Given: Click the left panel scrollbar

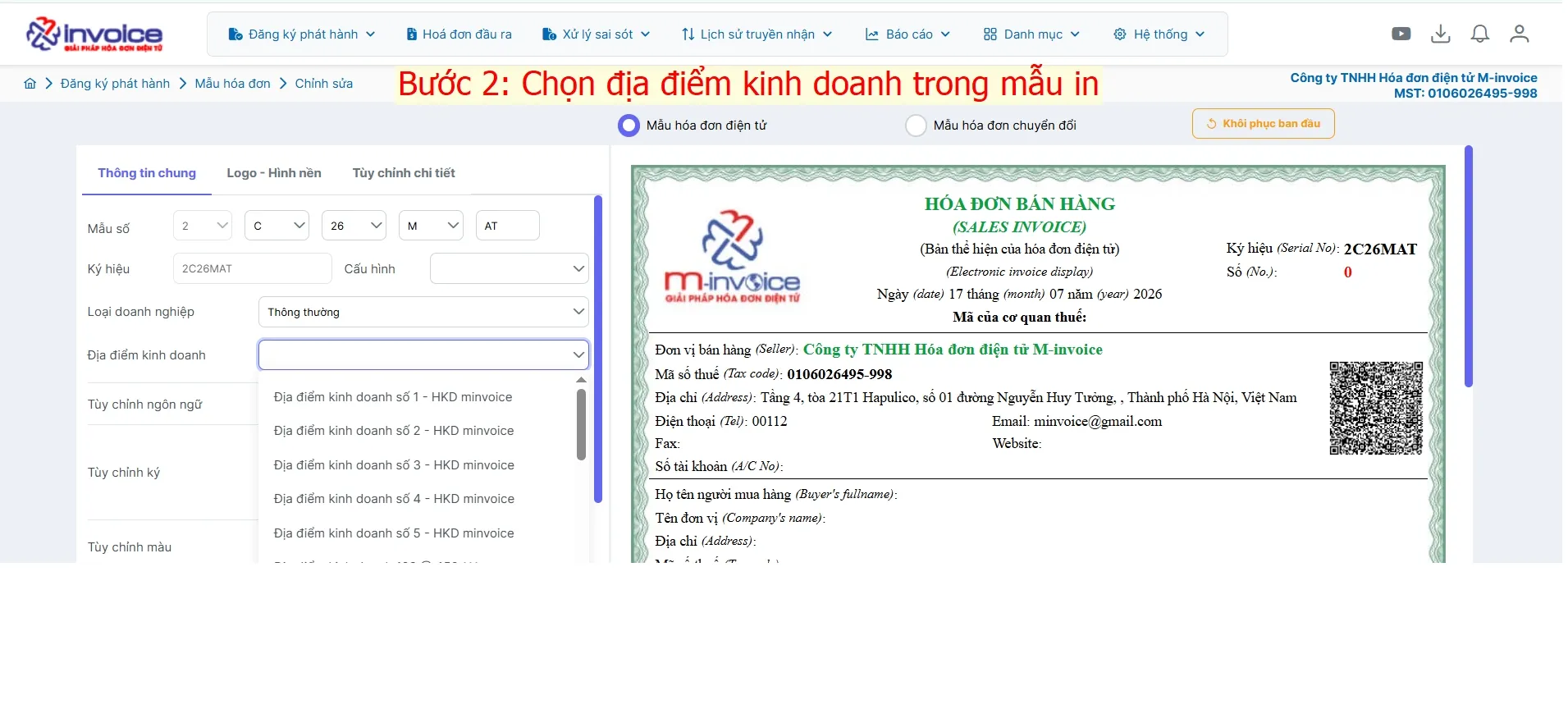Looking at the screenshot, I should point(598,350).
